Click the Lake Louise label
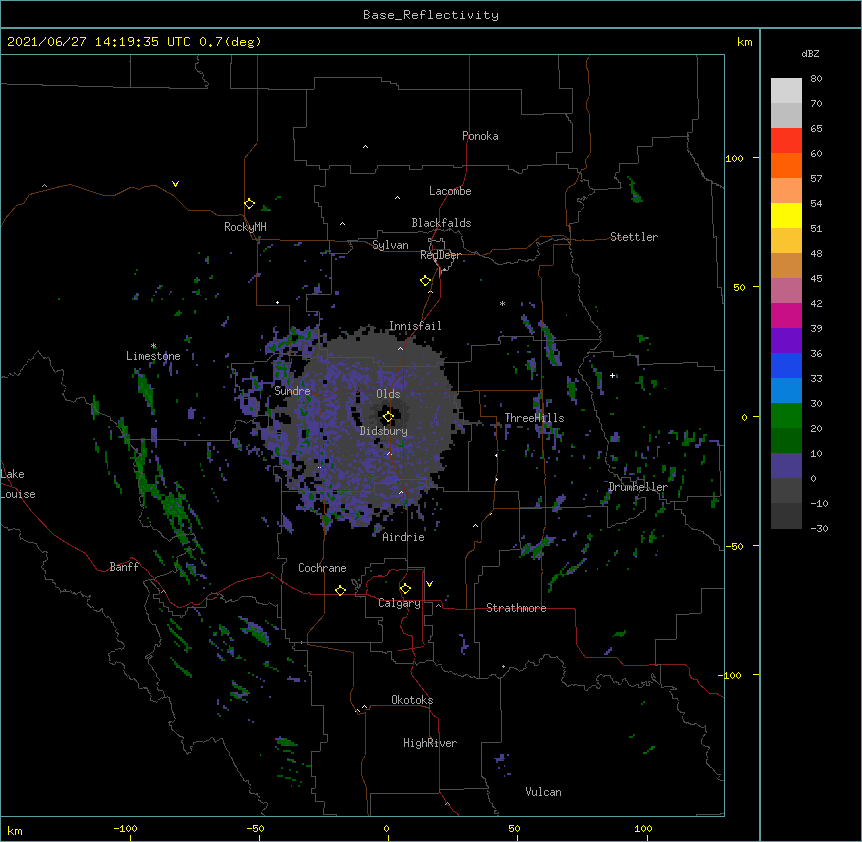862x842 pixels. (18, 484)
